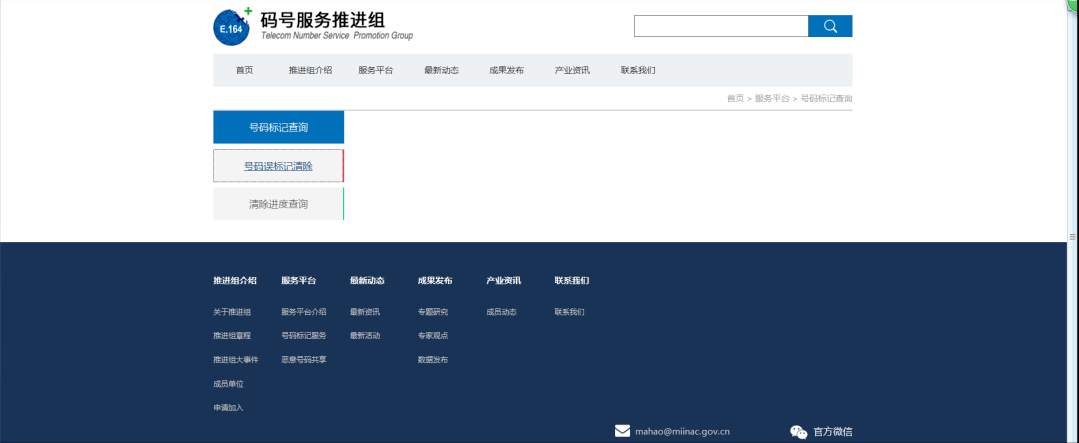Viewport: 1079px width, 443px height.
Task: Open footer link 最新活动
Action: (365, 336)
